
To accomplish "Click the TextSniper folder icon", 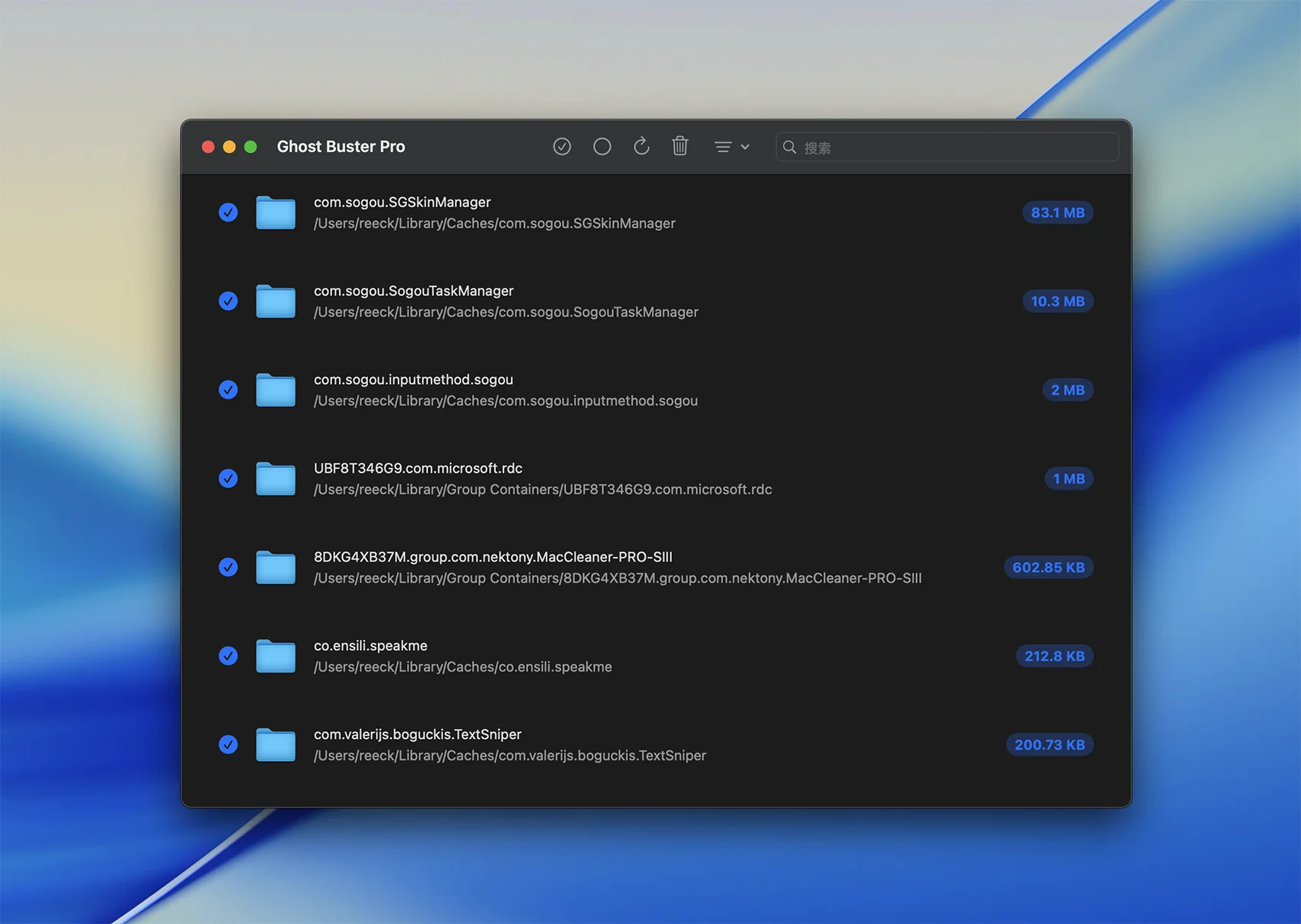I will [276, 745].
